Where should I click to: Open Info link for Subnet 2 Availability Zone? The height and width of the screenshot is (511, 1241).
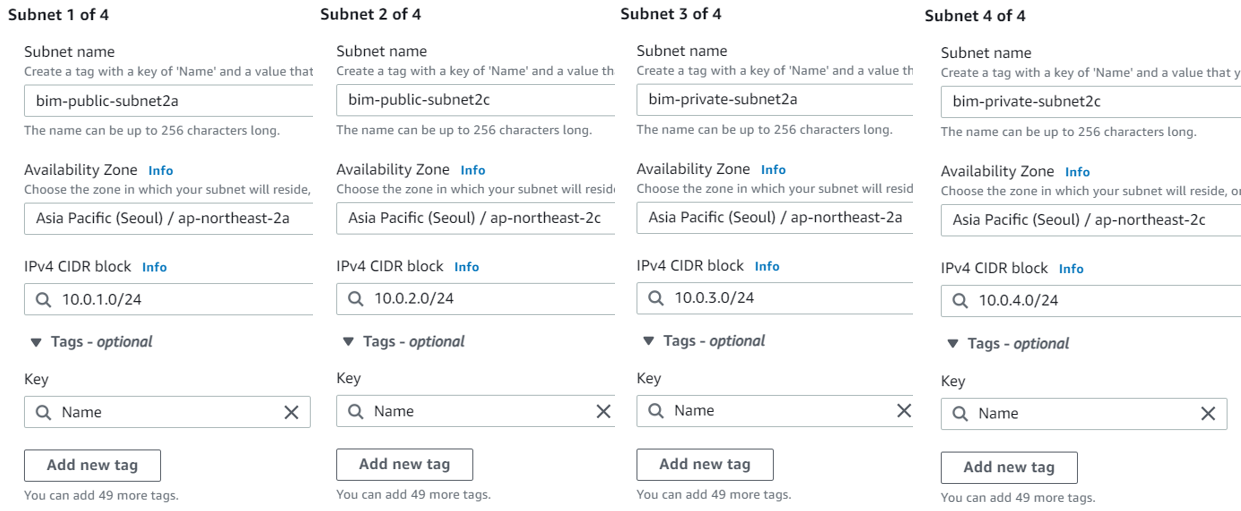pos(473,170)
